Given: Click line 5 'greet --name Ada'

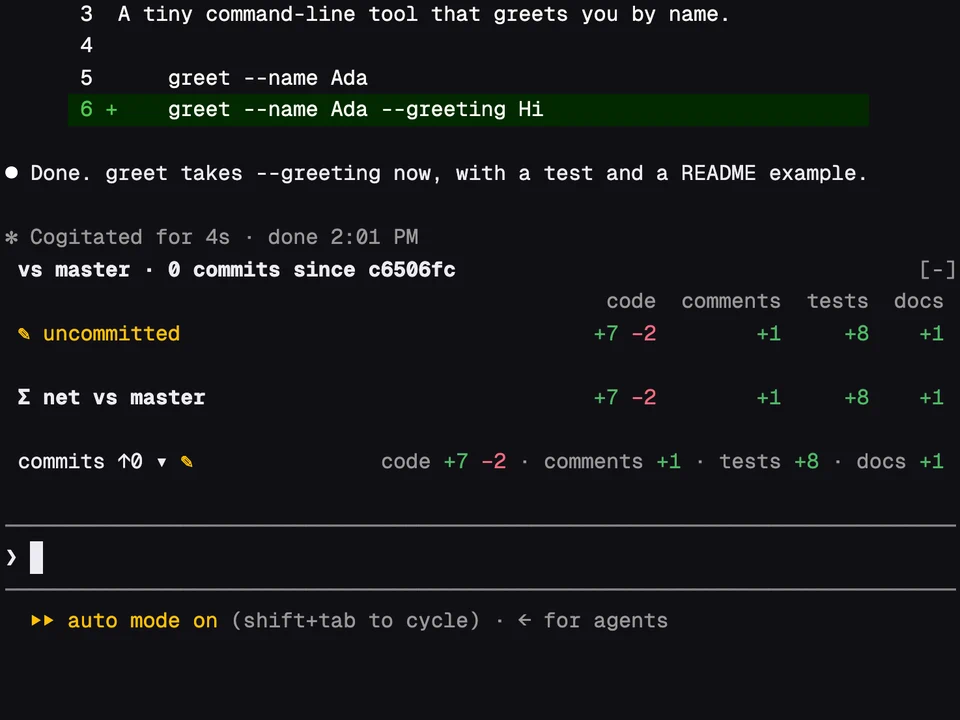Looking at the screenshot, I should (268, 78).
